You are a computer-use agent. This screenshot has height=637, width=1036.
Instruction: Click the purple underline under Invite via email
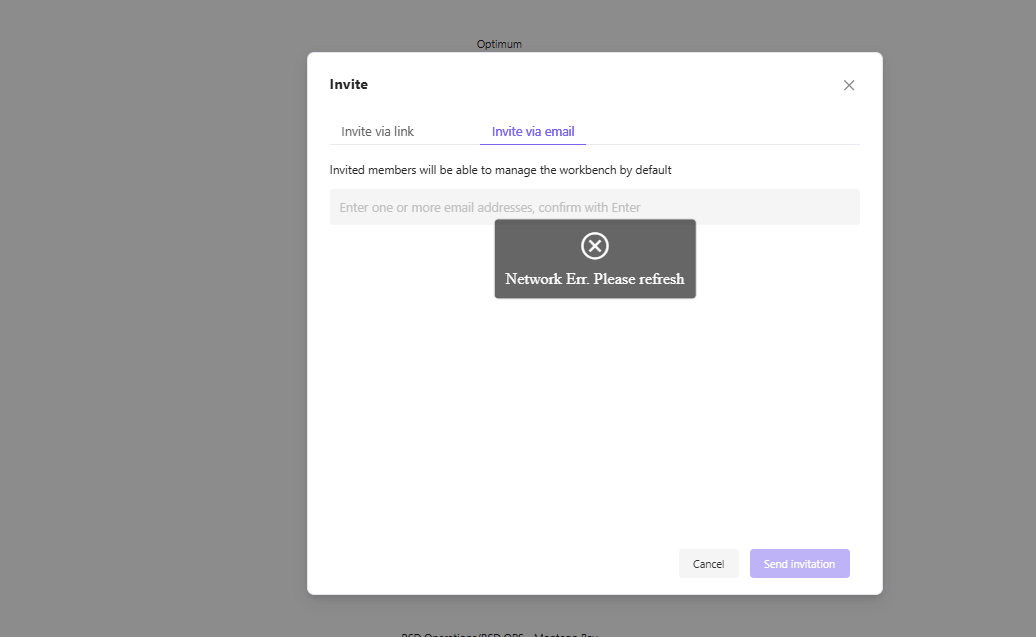point(533,144)
